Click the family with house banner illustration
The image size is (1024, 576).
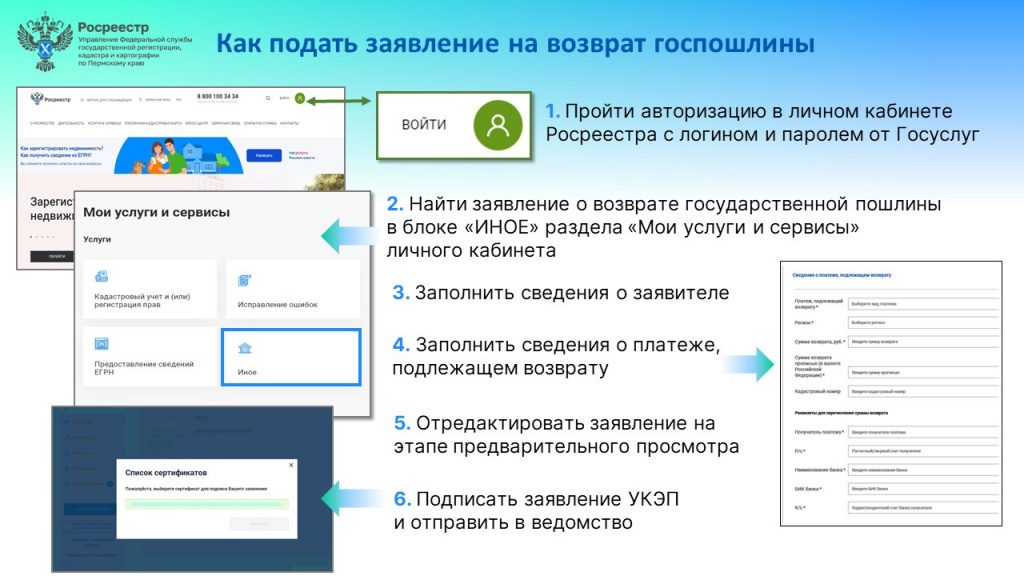pos(179,155)
